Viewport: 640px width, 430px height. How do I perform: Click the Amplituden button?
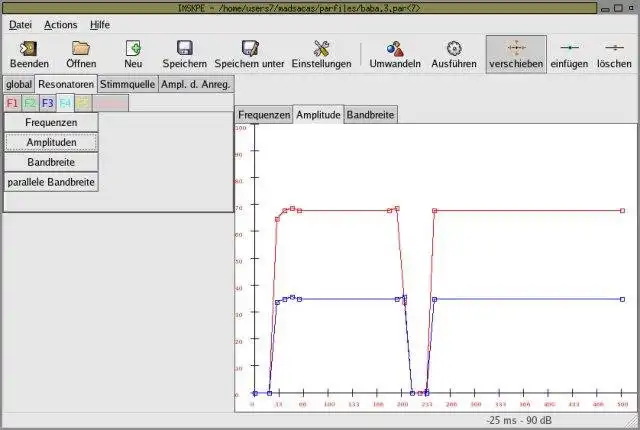(x=51, y=142)
